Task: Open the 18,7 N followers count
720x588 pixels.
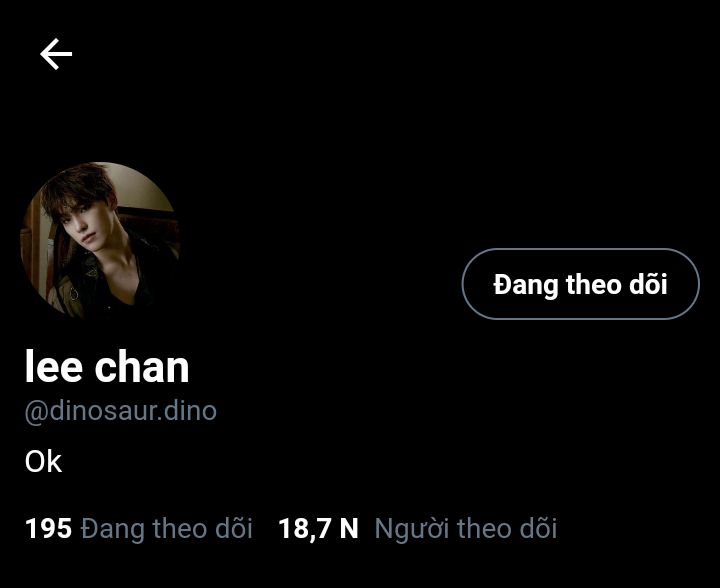Action: pyautogui.click(x=318, y=528)
